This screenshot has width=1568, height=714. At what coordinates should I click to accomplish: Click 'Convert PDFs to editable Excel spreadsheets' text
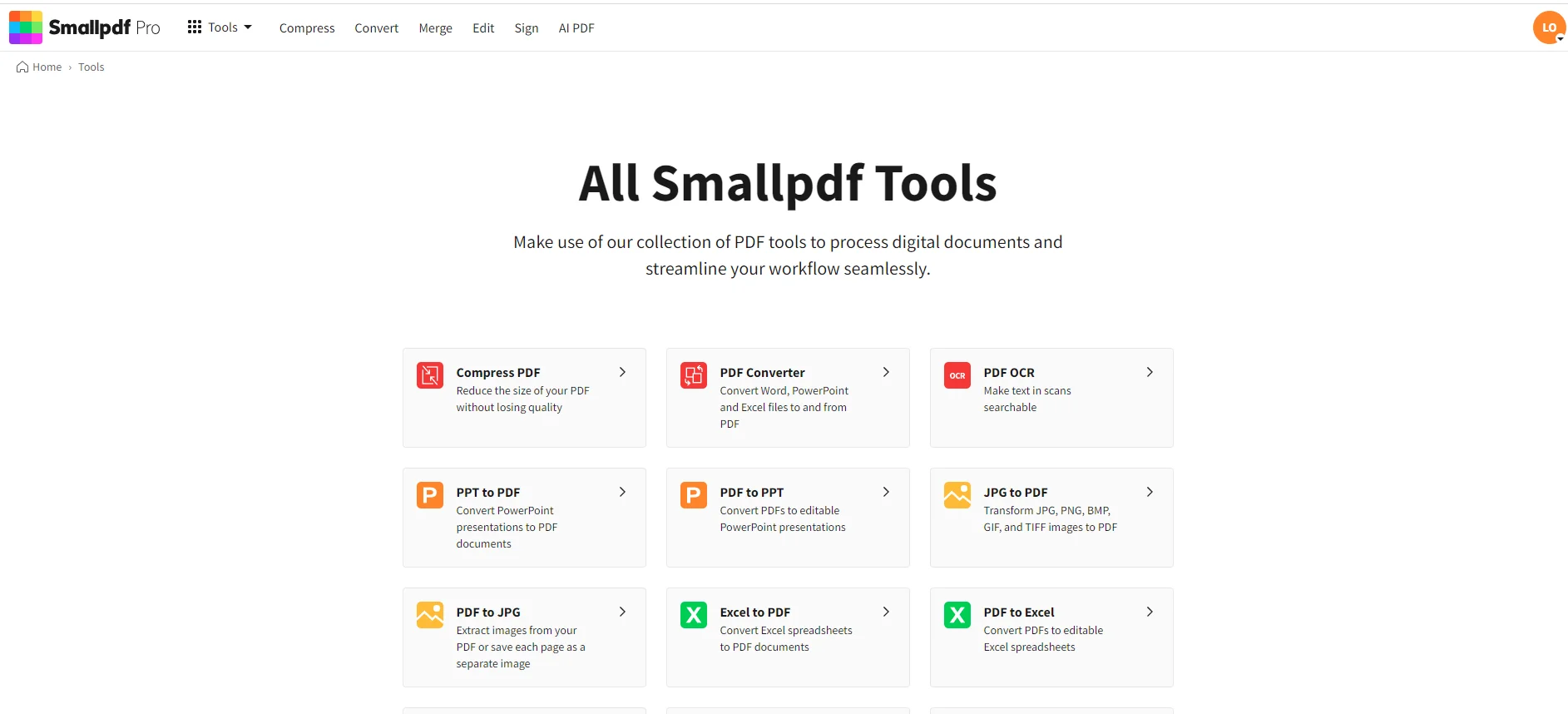click(1043, 639)
